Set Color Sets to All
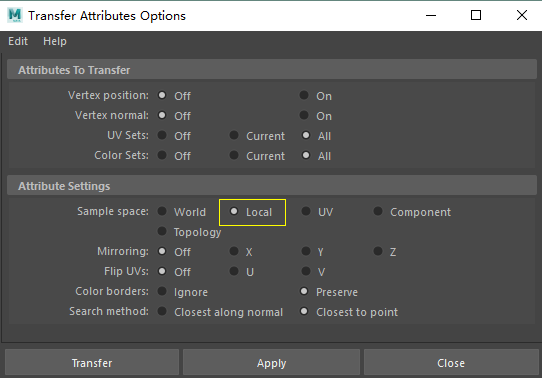 point(306,155)
